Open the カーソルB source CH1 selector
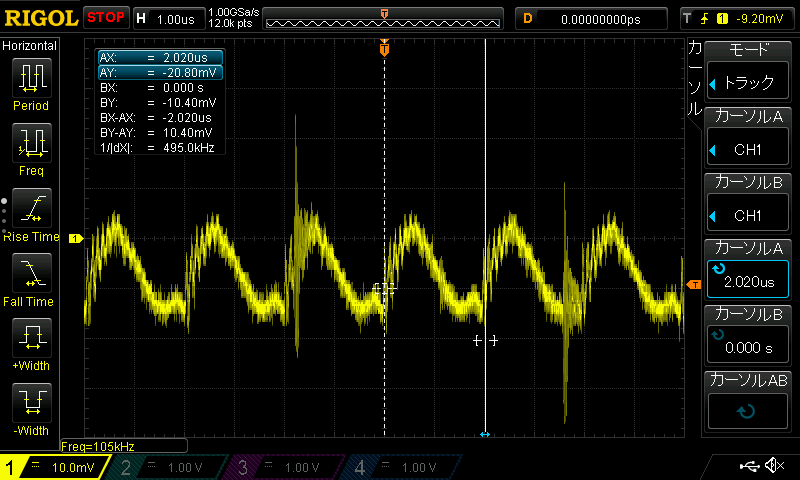The height and width of the screenshot is (480, 800). coord(751,203)
